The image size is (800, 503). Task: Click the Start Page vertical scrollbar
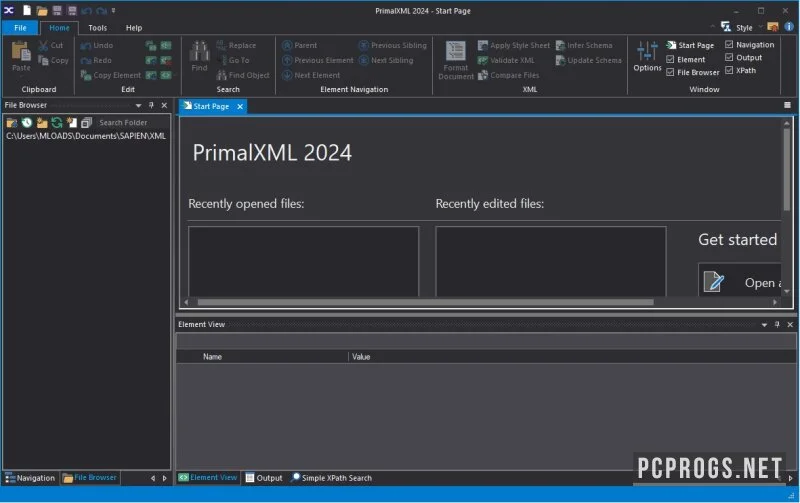[x=786, y=168]
